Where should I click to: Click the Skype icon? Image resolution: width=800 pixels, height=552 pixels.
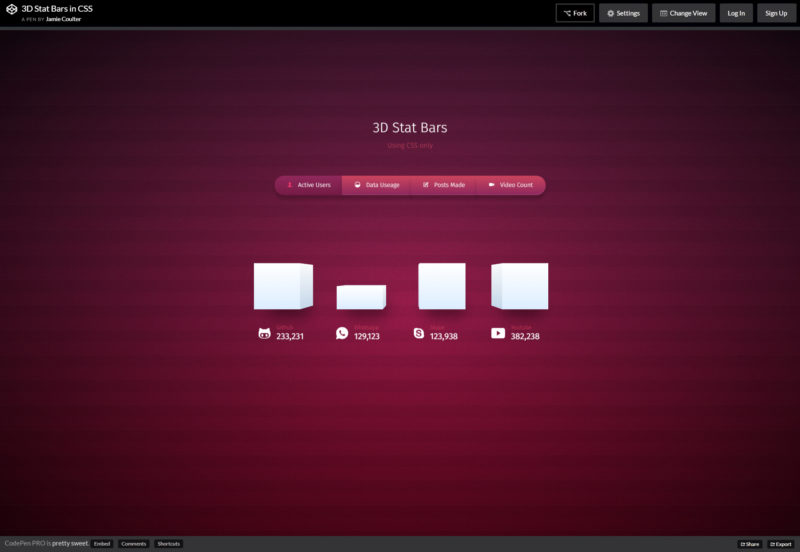[x=419, y=333]
